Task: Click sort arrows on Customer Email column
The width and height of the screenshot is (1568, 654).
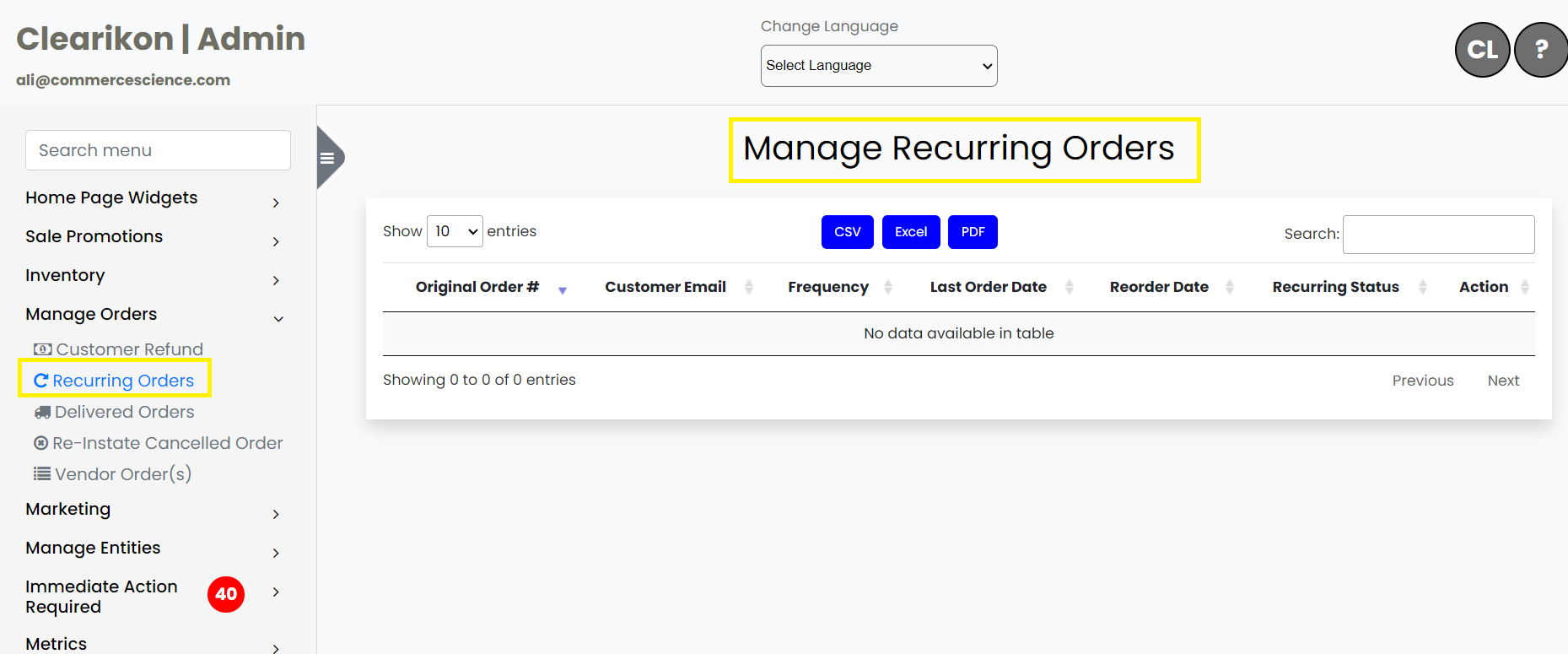Action: pyautogui.click(x=748, y=287)
